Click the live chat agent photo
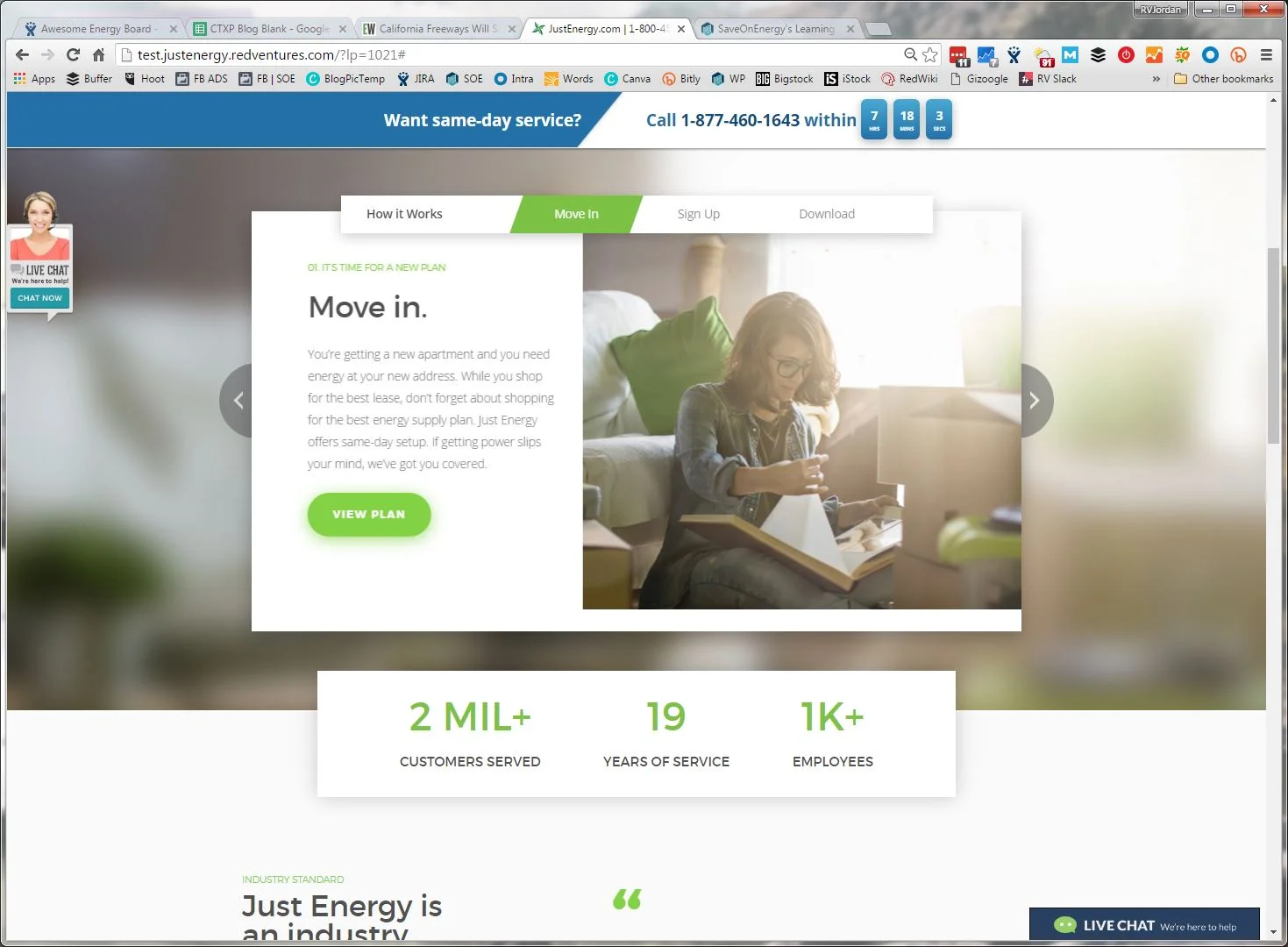 pyautogui.click(x=39, y=225)
